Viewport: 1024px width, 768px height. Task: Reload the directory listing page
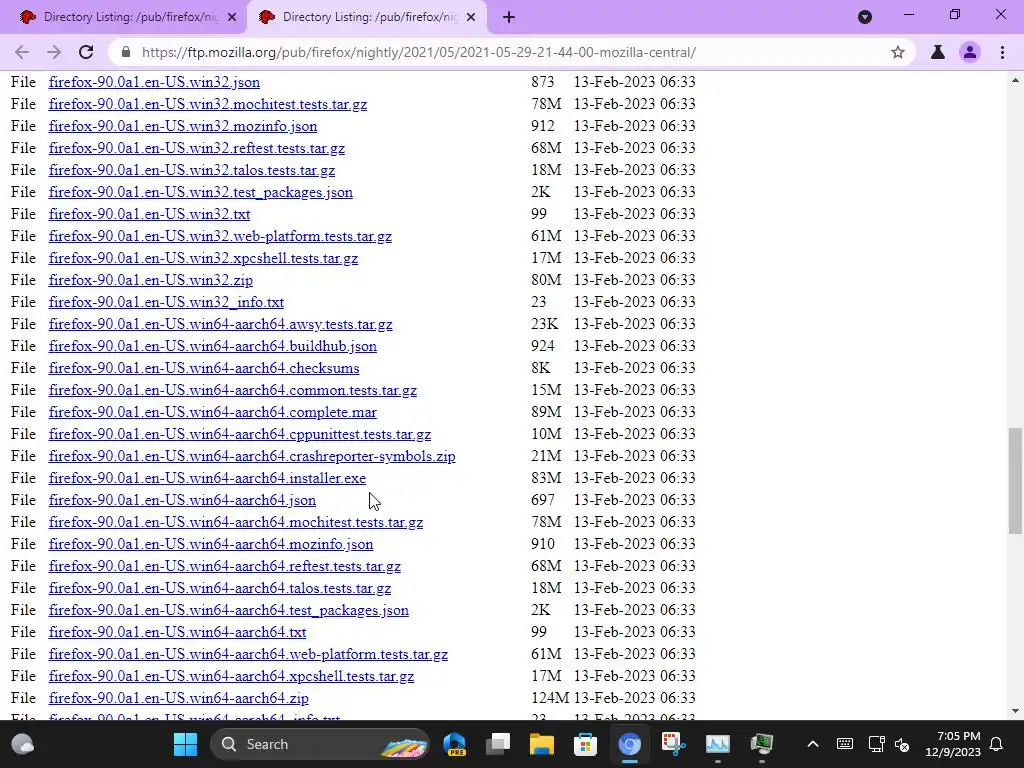86,52
